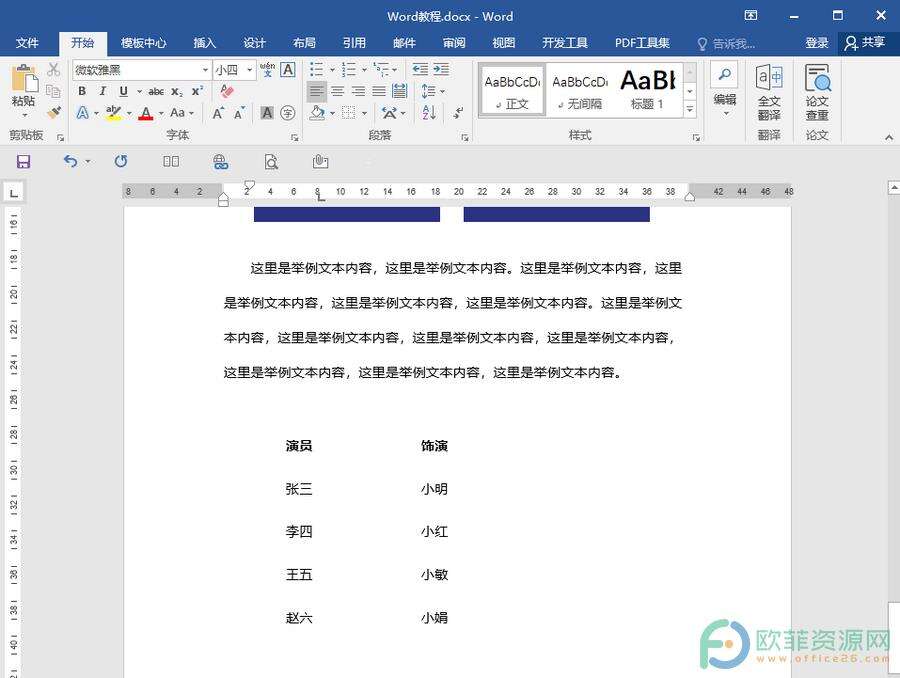Toggle Italic formatting
The image size is (900, 678).
(x=102, y=91)
